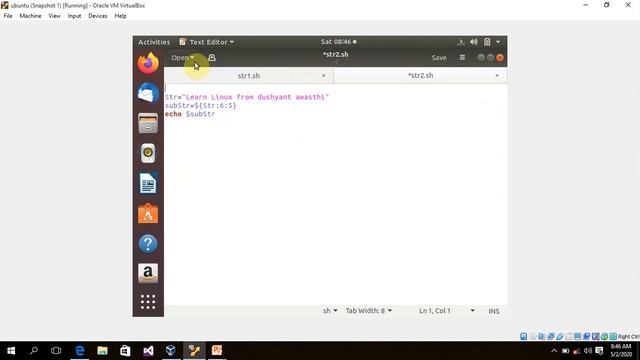Open the Ubuntu system menu arrow
This screenshot has width=640, height=360.
click(498, 42)
